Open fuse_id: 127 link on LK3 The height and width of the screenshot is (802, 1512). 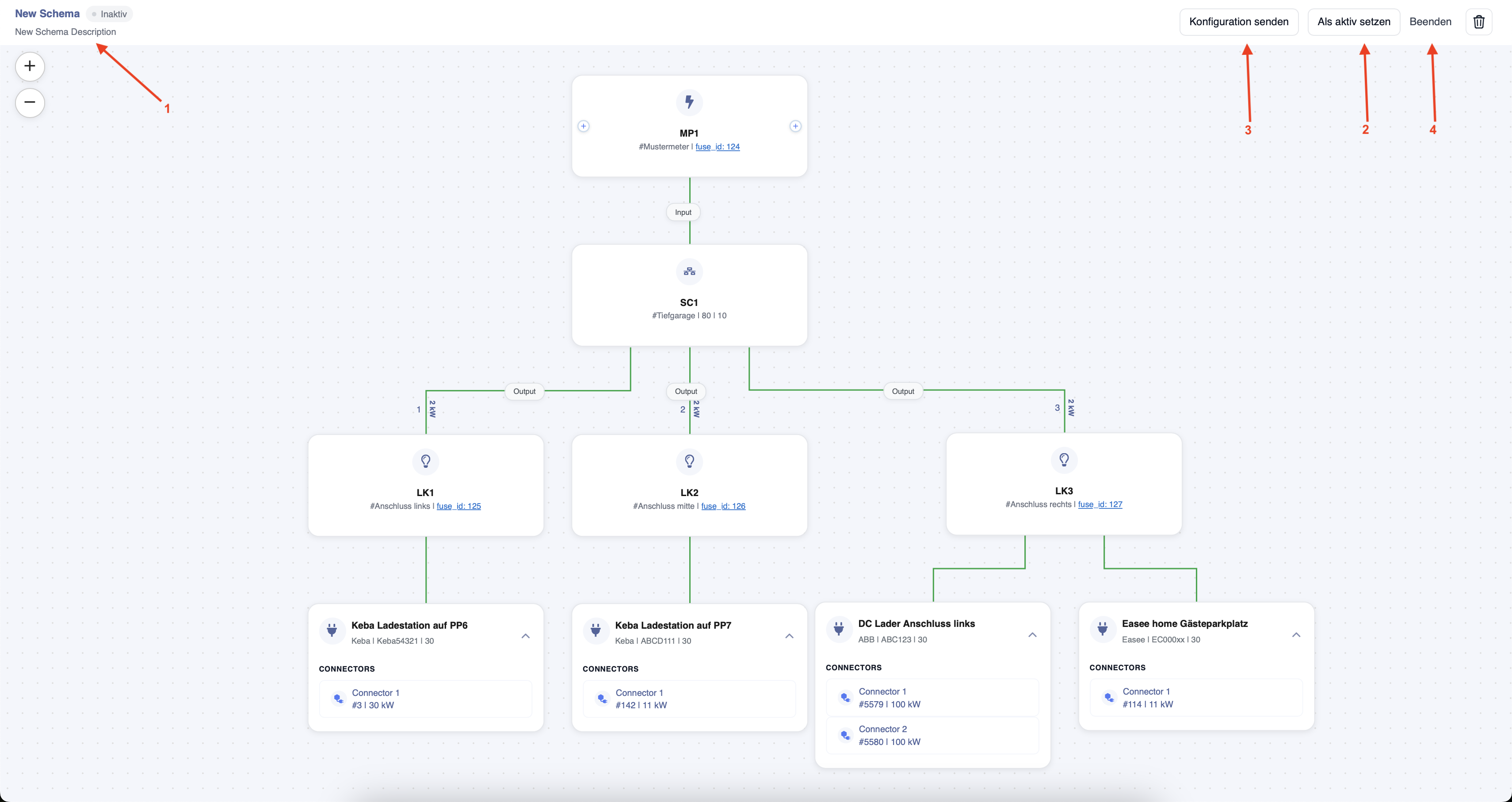[1100, 504]
